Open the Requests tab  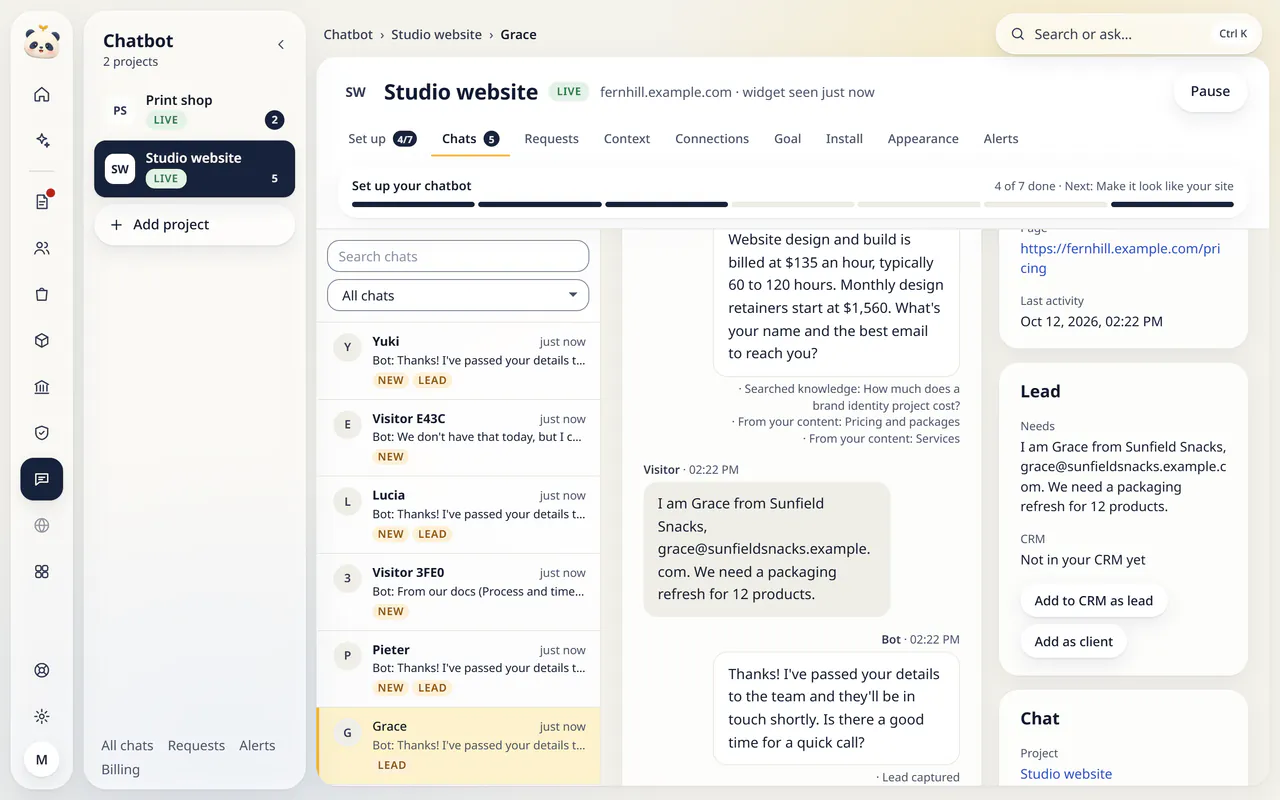point(551,139)
